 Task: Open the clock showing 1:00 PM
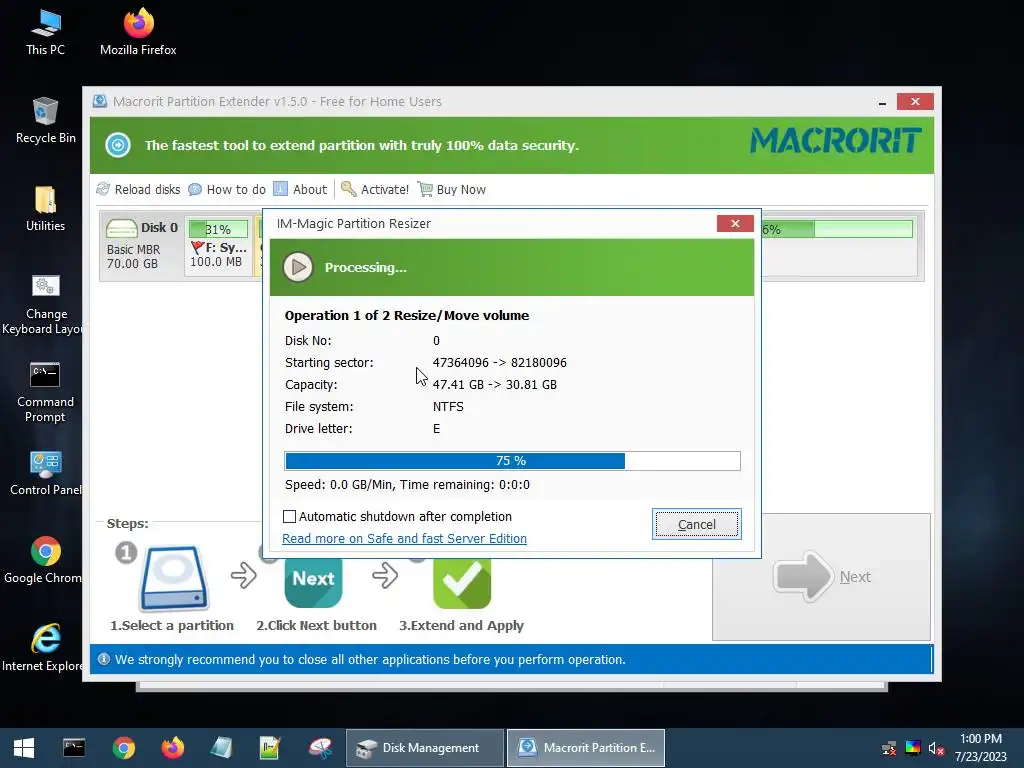coord(981,748)
